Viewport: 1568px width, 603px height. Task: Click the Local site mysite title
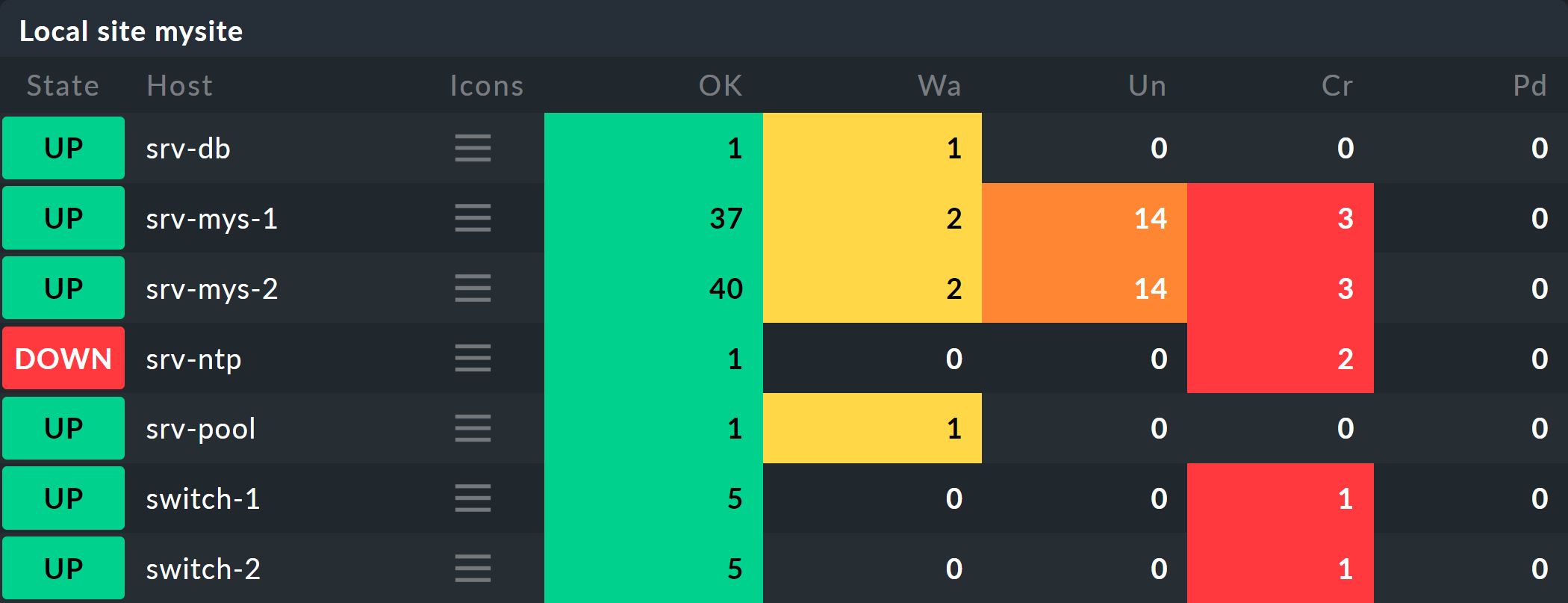[x=131, y=31]
